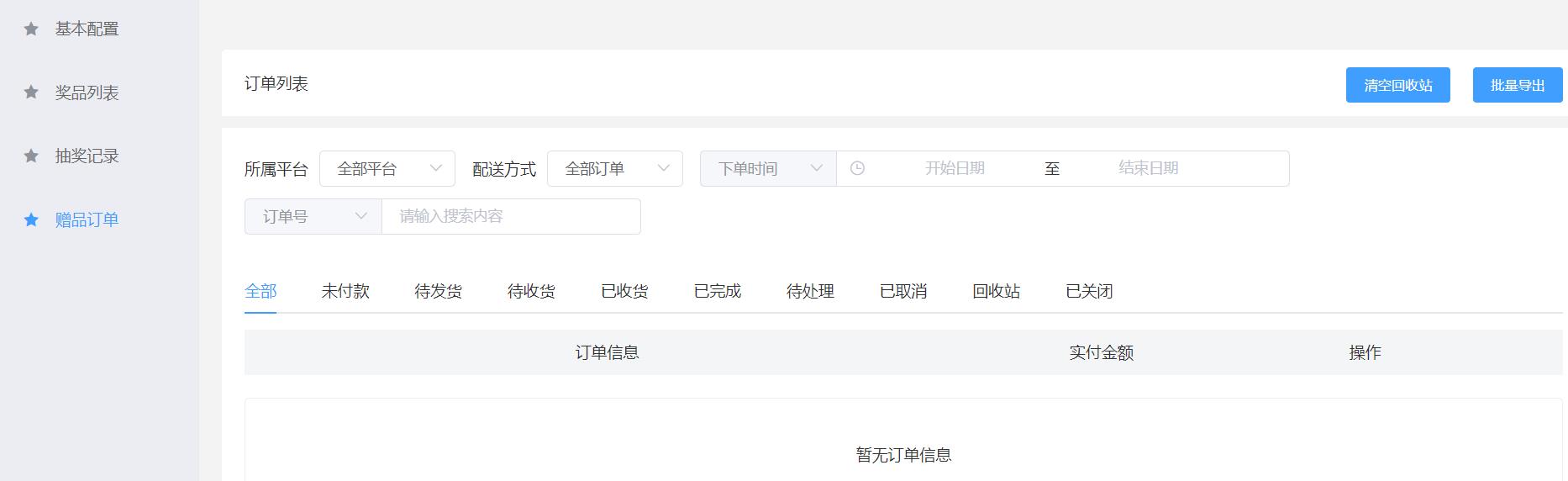This screenshot has height=481, width=1568.
Task: Click the 开始日期 start date field
Action: [955, 168]
